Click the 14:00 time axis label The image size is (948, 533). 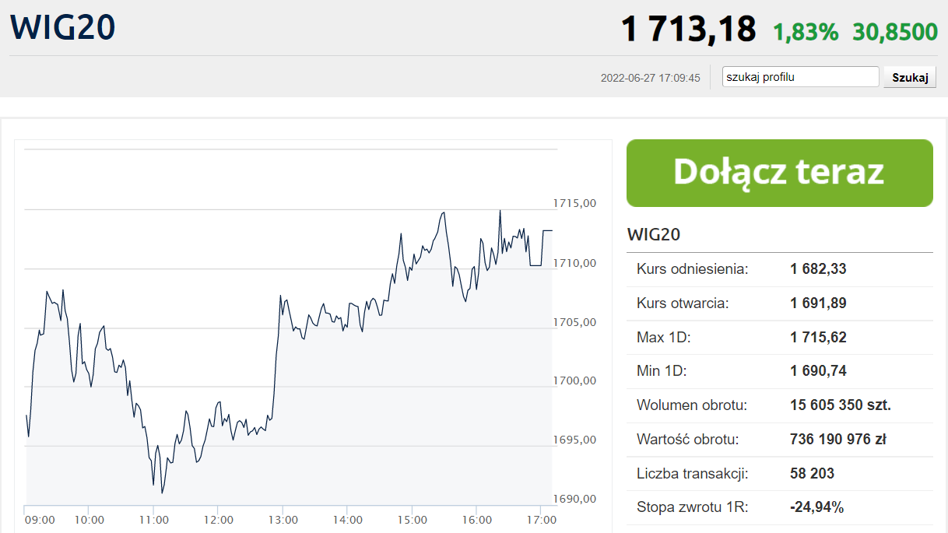coord(348,520)
